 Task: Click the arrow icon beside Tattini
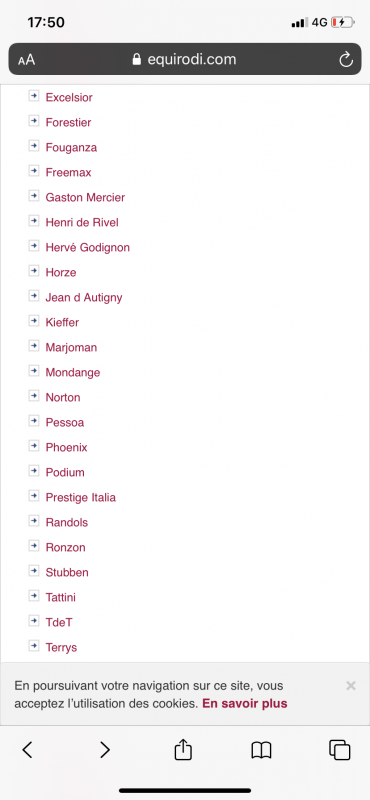pos(34,596)
